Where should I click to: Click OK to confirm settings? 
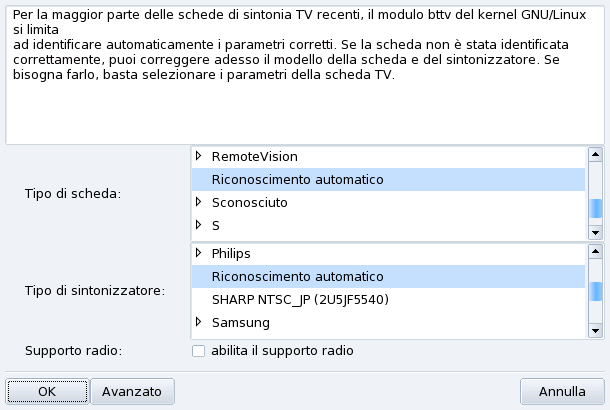pyautogui.click(x=47, y=392)
